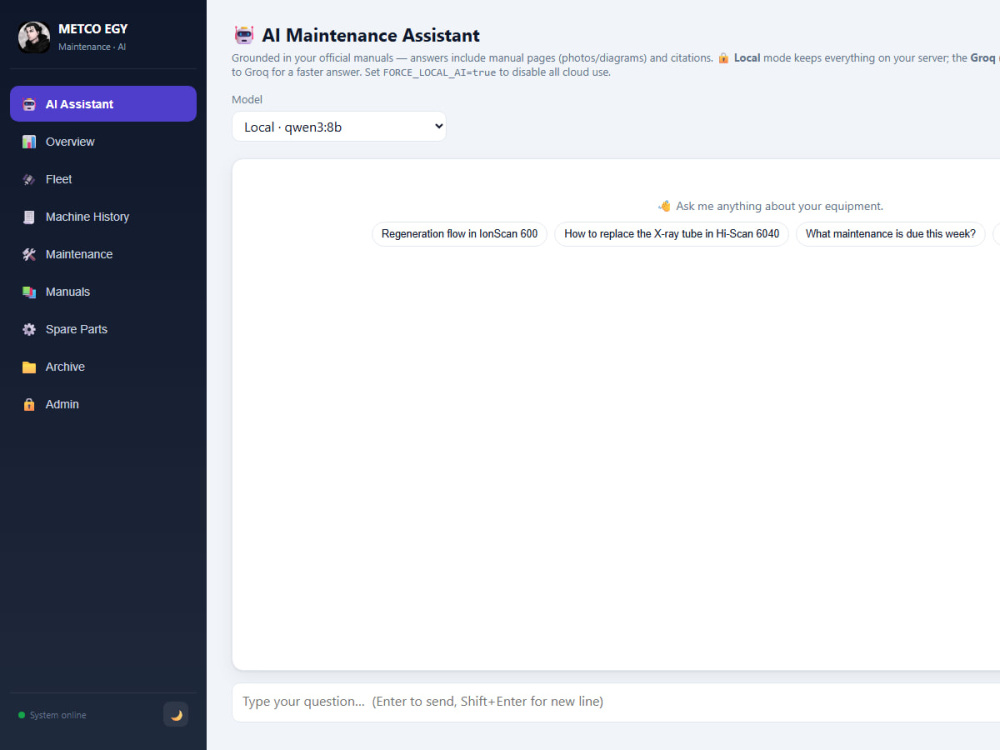Open the Manuals section
The width and height of the screenshot is (1000, 750).
[x=103, y=292]
